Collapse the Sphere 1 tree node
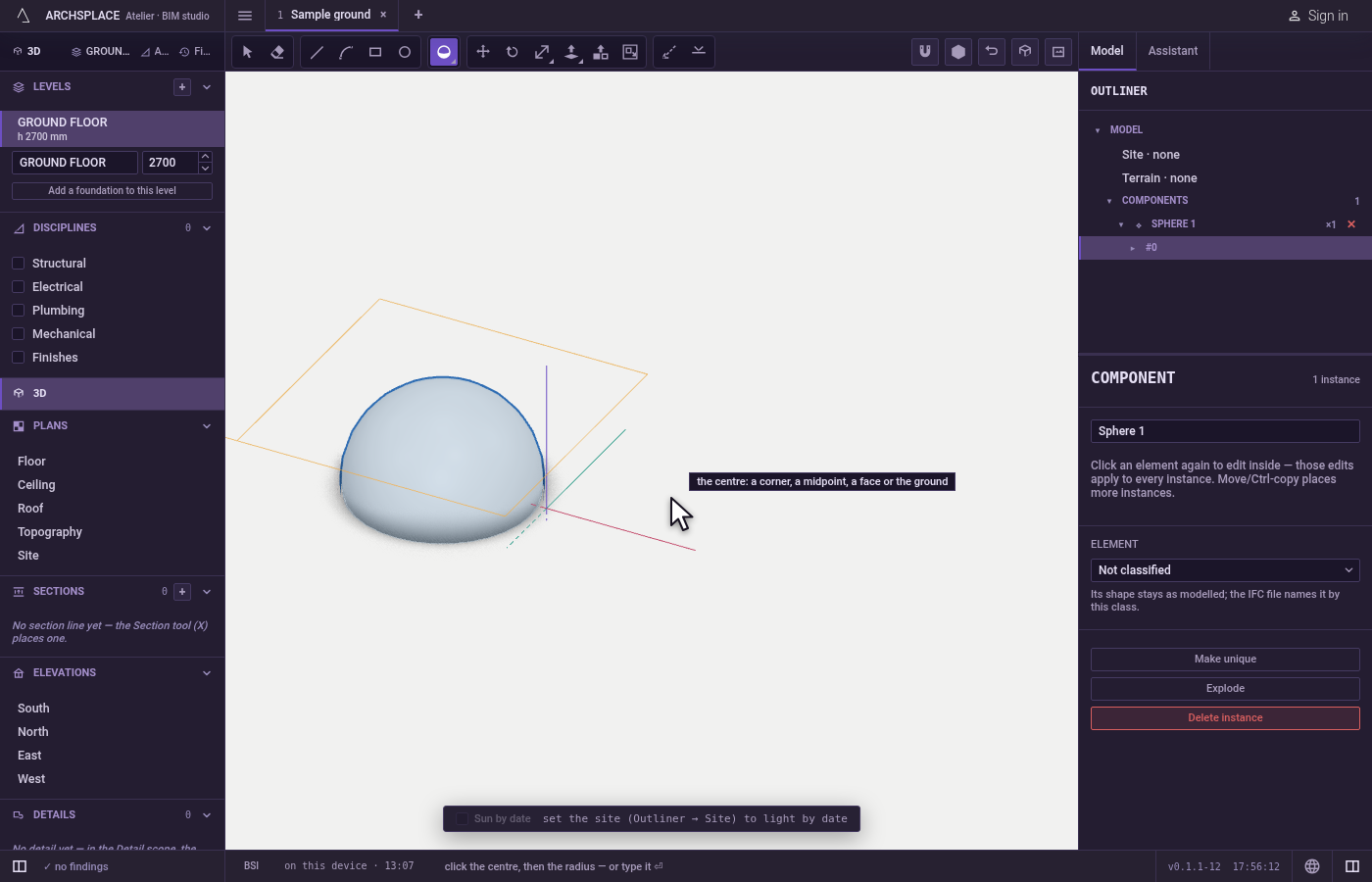 pos(1121,224)
